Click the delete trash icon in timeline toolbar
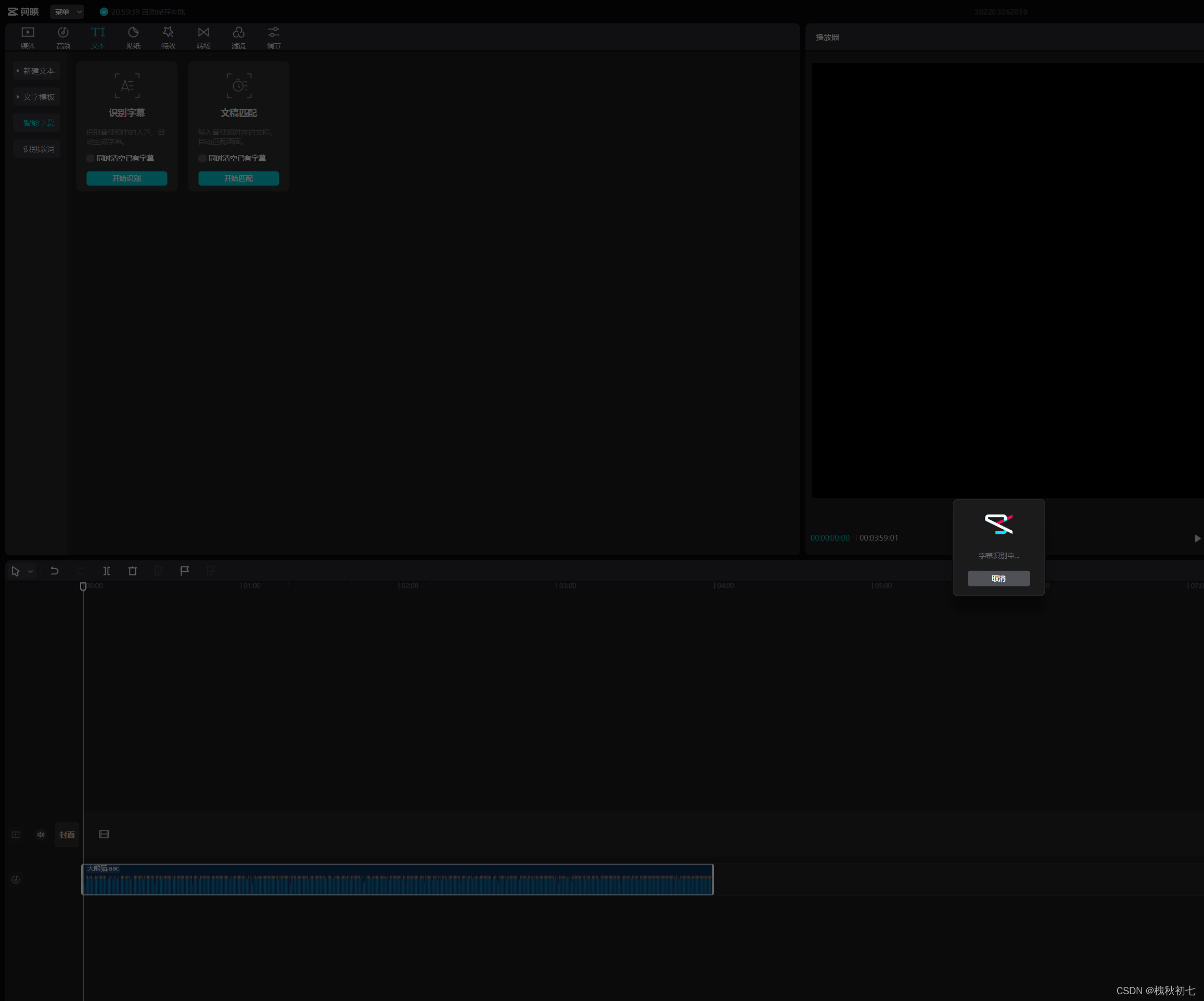 click(x=133, y=571)
